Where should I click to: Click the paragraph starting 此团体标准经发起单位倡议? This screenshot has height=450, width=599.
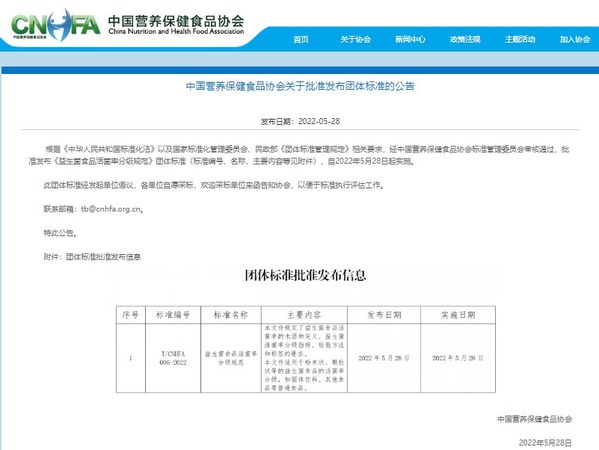pyautogui.click(x=214, y=185)
